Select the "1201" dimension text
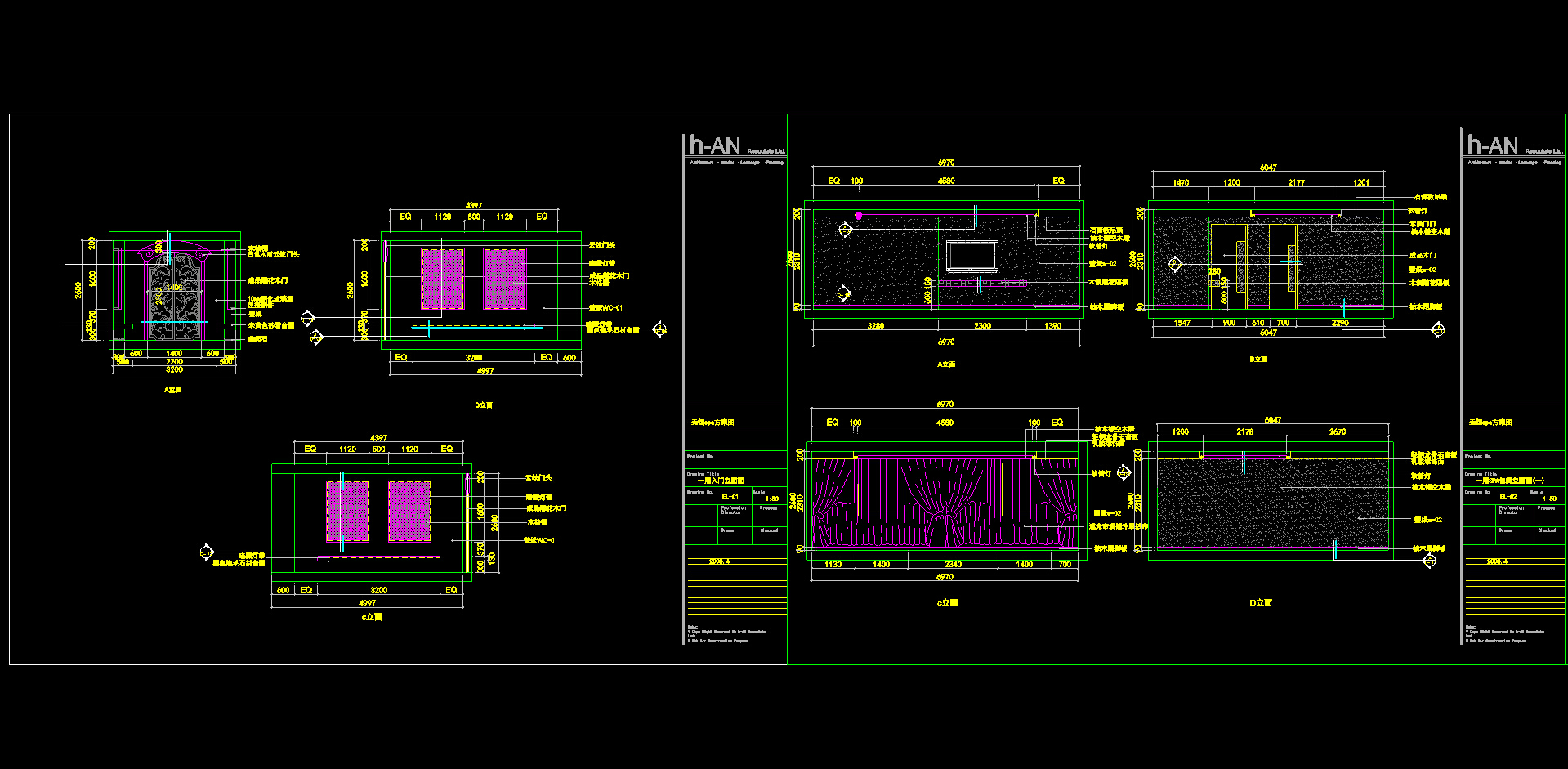Image resolution: width=1568 pixels, height=769 pixels. click(x=1361, y=183)
